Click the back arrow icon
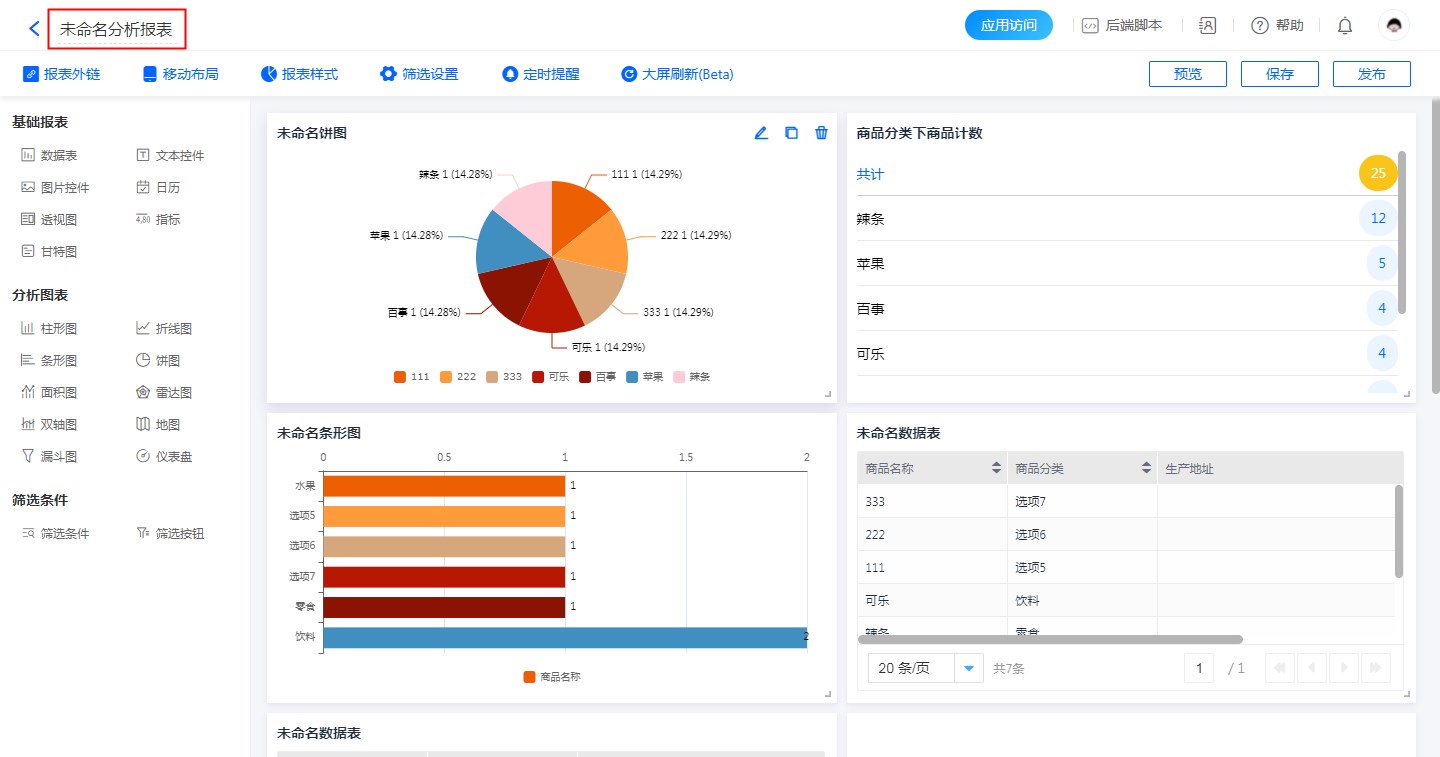 pyautogui.click(x=34, y=29)
